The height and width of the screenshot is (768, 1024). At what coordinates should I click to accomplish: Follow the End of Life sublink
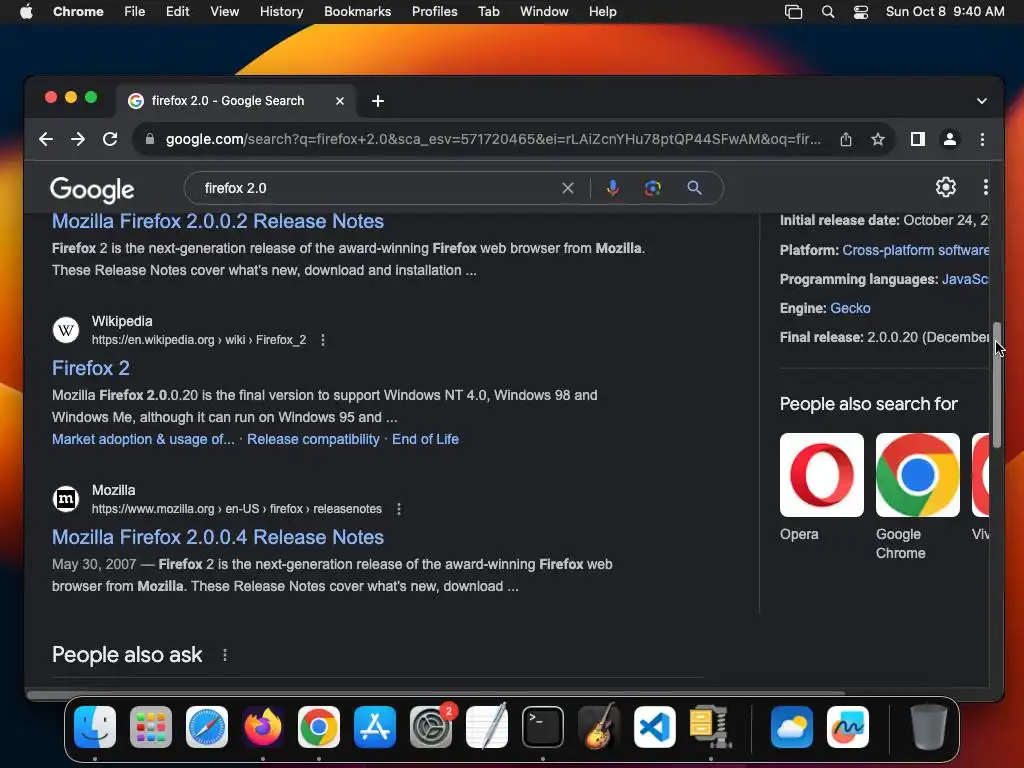(425, 440)
